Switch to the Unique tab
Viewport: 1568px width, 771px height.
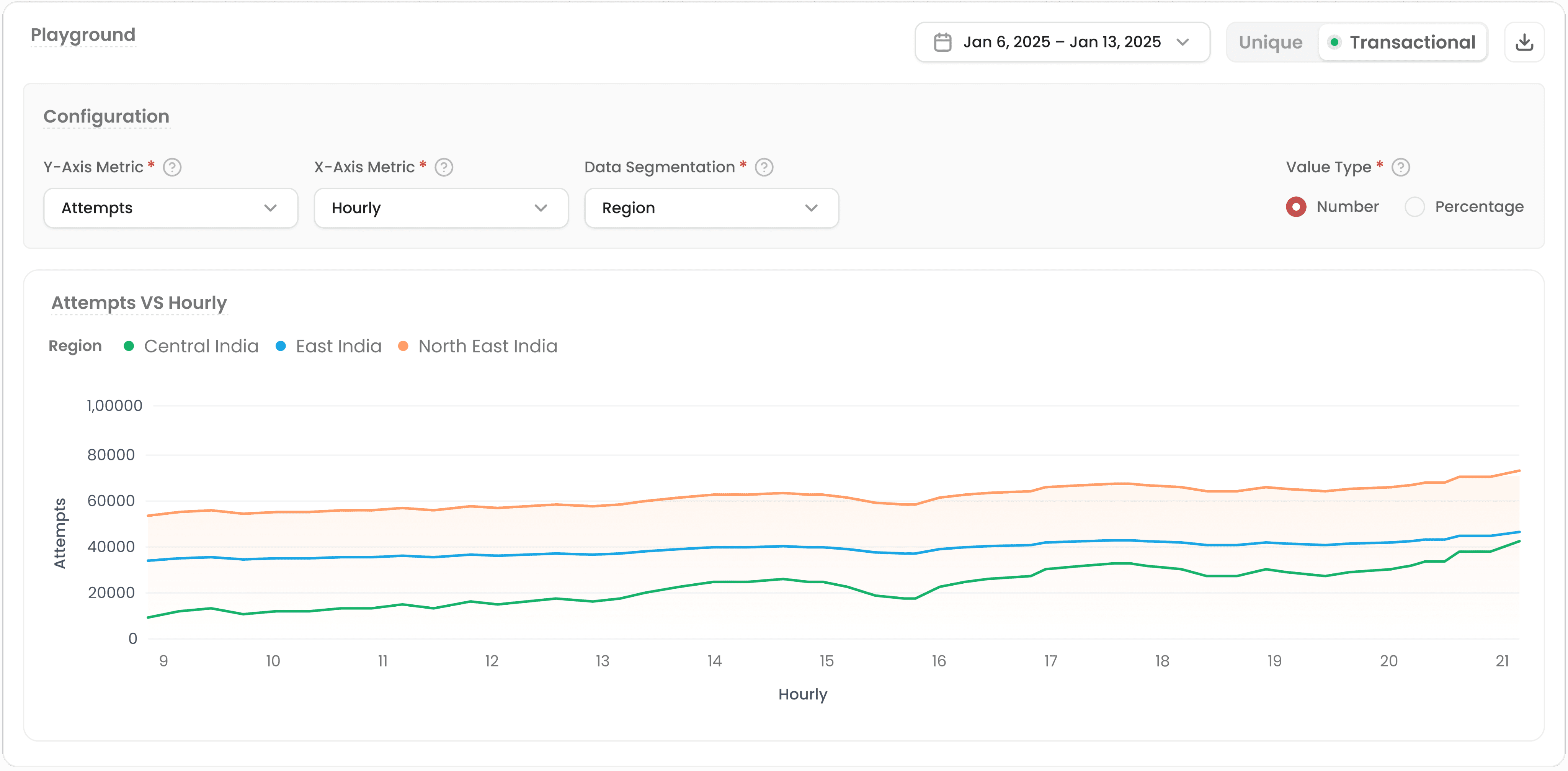(x=1270, y=42)
